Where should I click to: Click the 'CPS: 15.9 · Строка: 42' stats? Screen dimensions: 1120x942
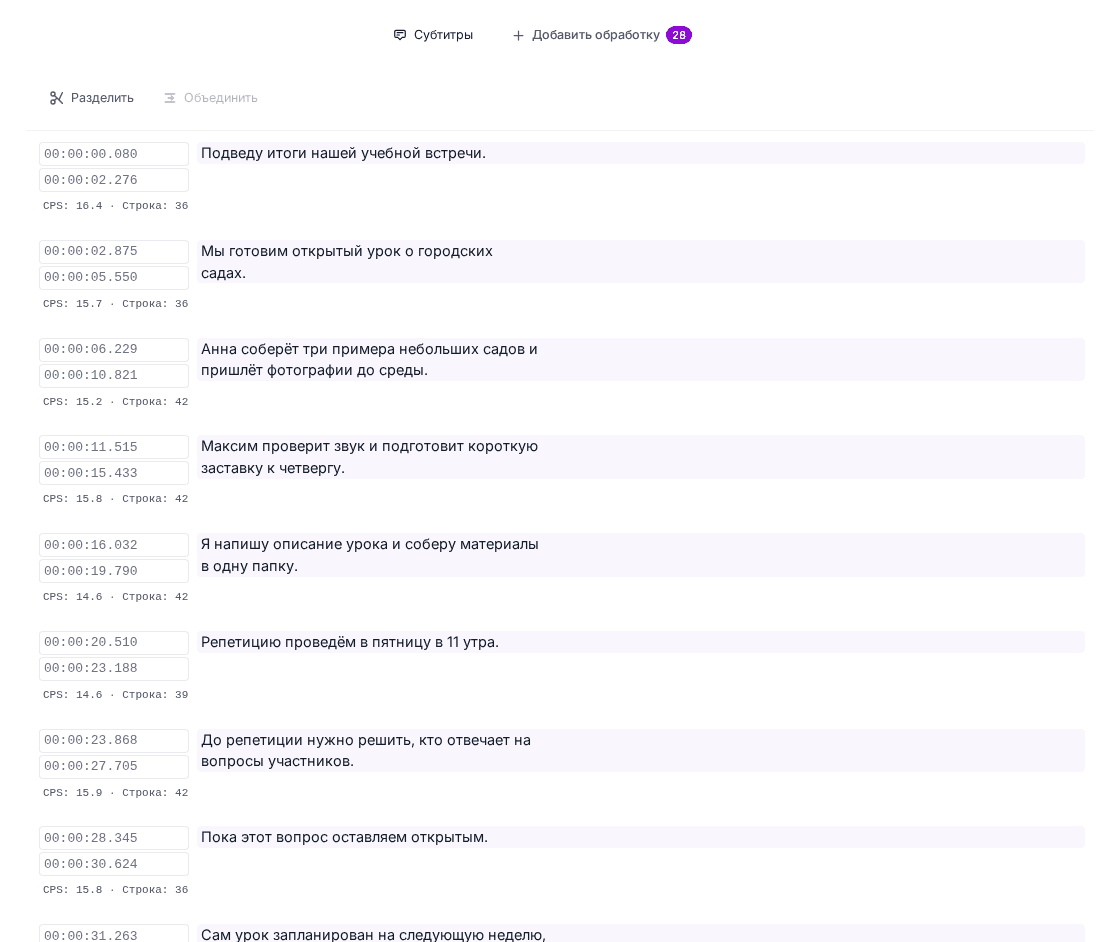[x=116, y=792]
